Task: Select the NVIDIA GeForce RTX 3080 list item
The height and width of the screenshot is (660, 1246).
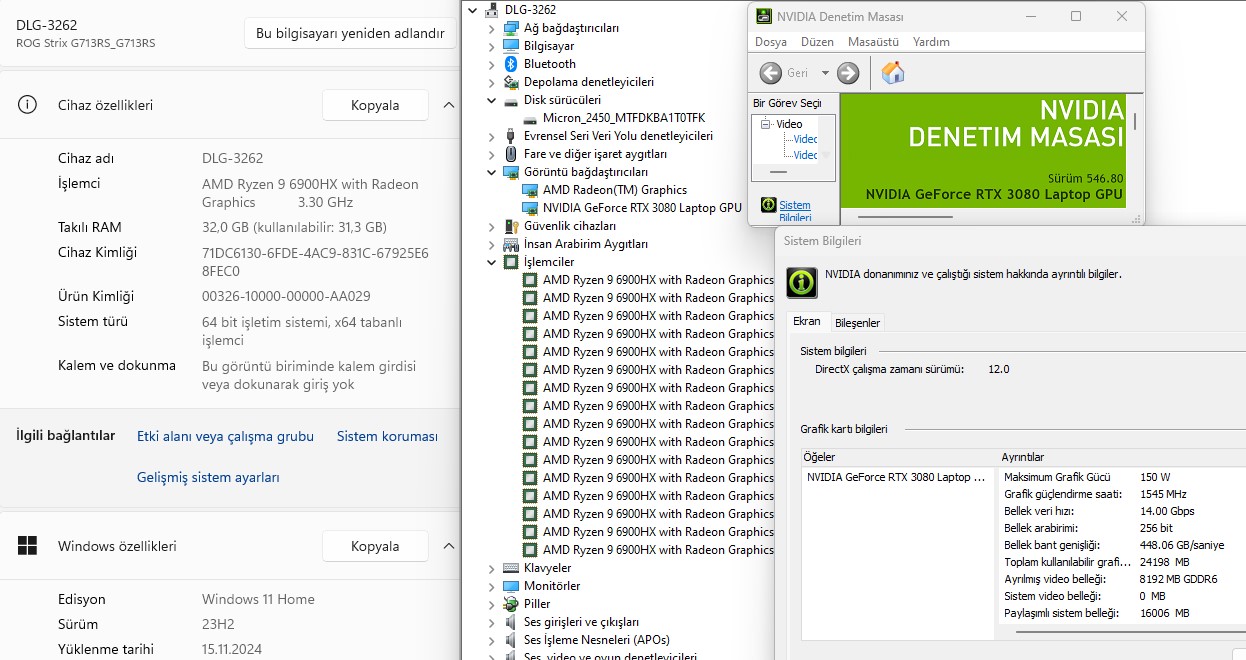Action: coord(897,477)
